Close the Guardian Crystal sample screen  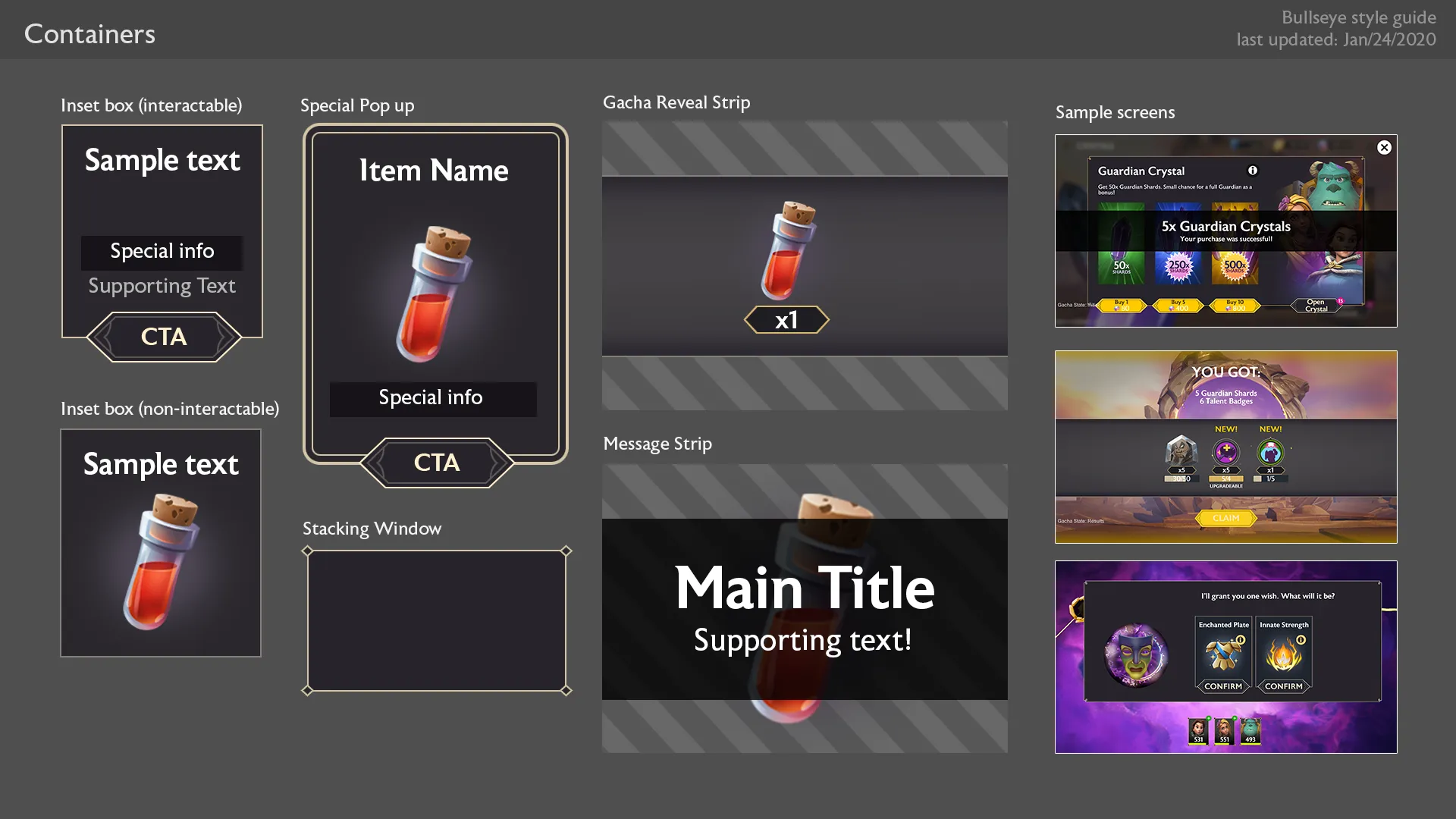(1384, 148)
